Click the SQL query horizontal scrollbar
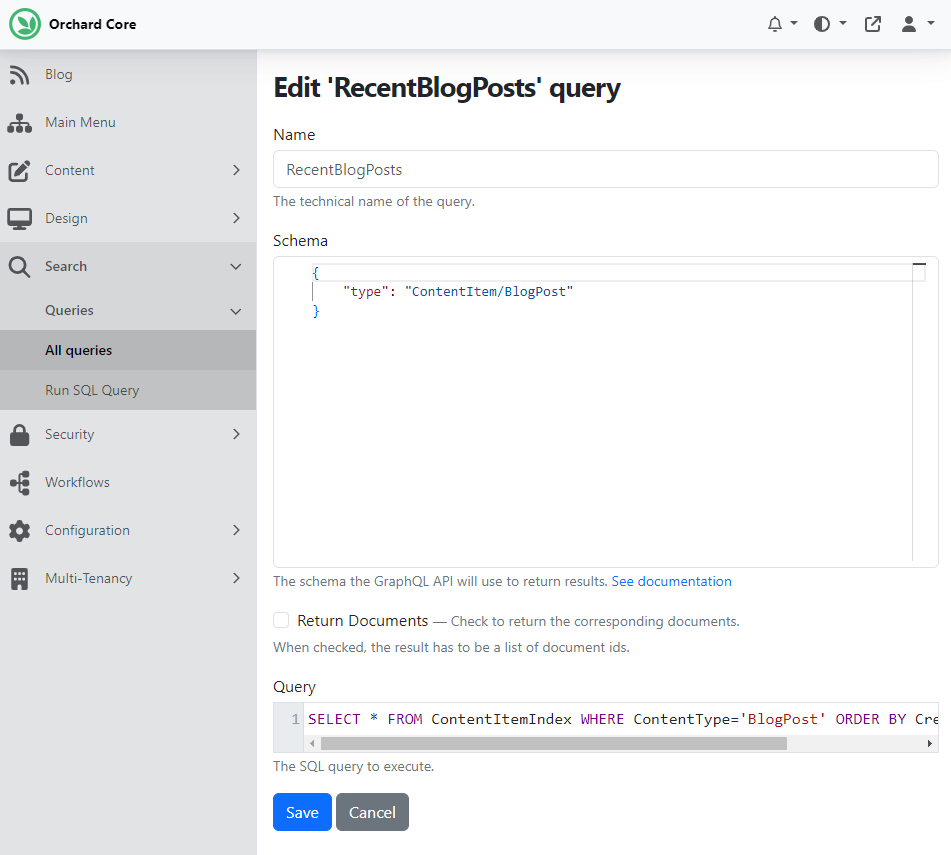 coord(553,744)
